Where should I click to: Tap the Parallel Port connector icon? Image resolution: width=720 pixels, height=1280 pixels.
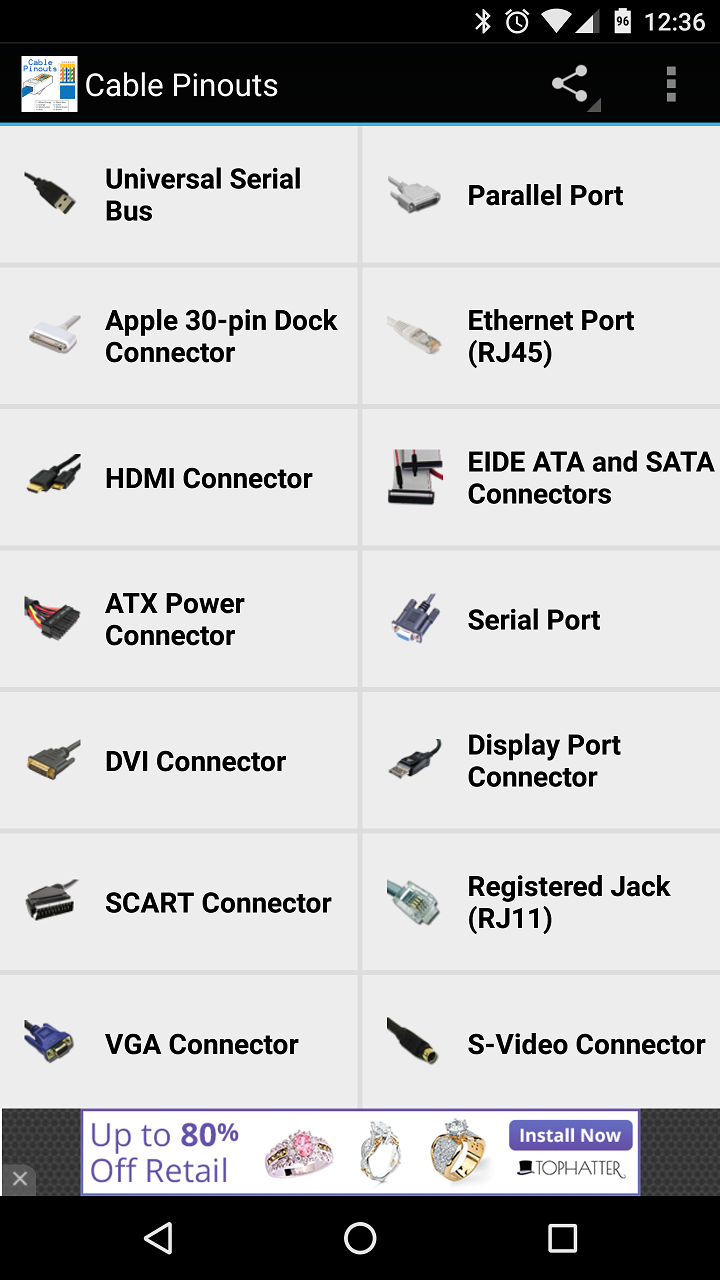click(x=413, y=195)
